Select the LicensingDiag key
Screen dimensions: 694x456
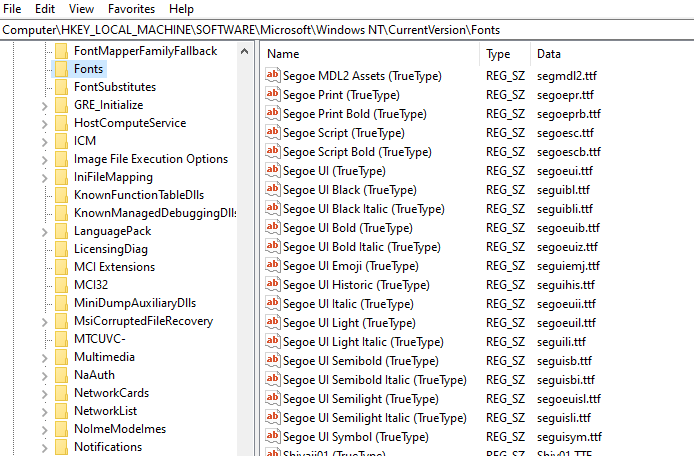111,249
